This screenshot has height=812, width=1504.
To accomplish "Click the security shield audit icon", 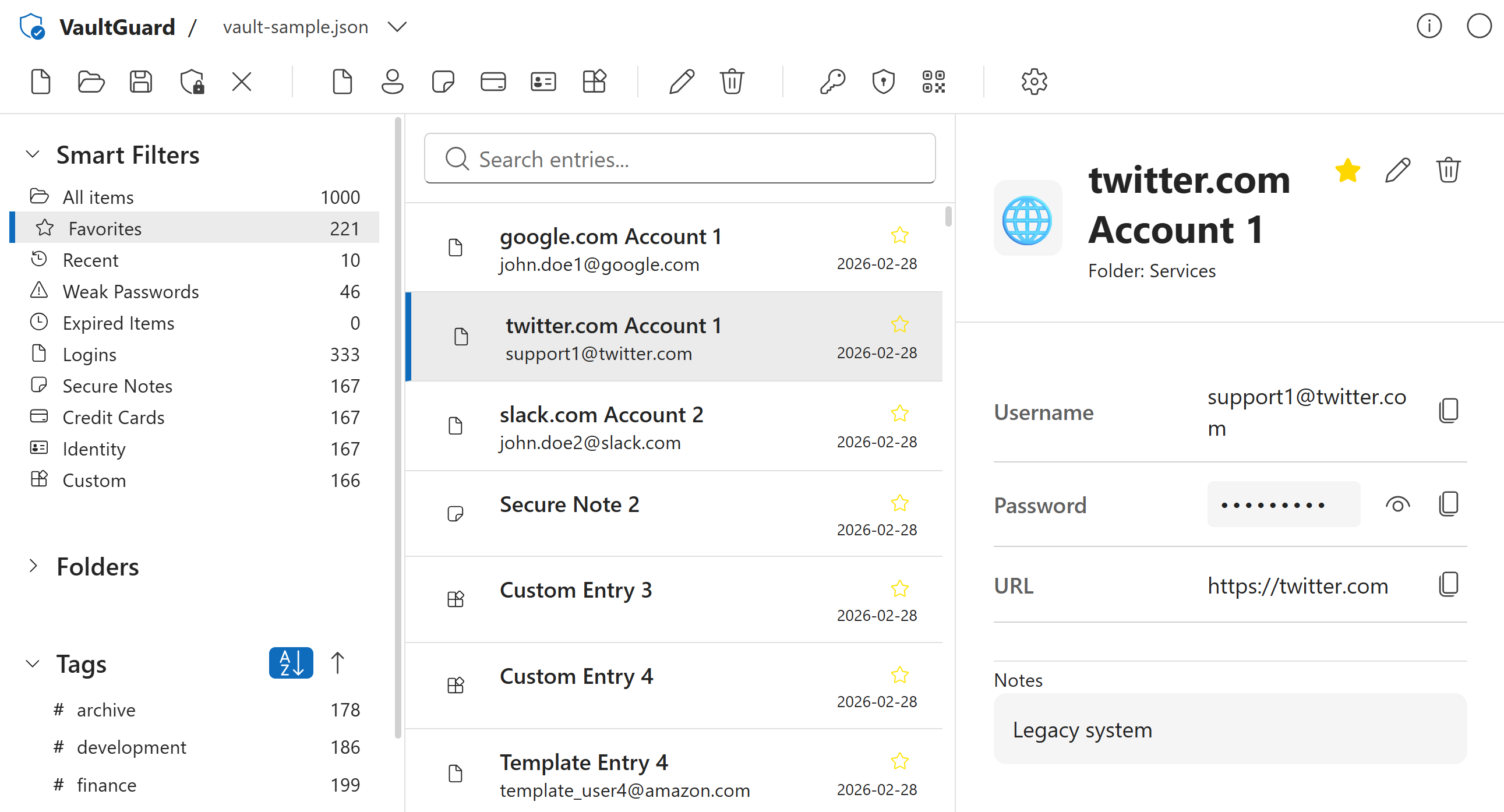I will tap(883, 82).
